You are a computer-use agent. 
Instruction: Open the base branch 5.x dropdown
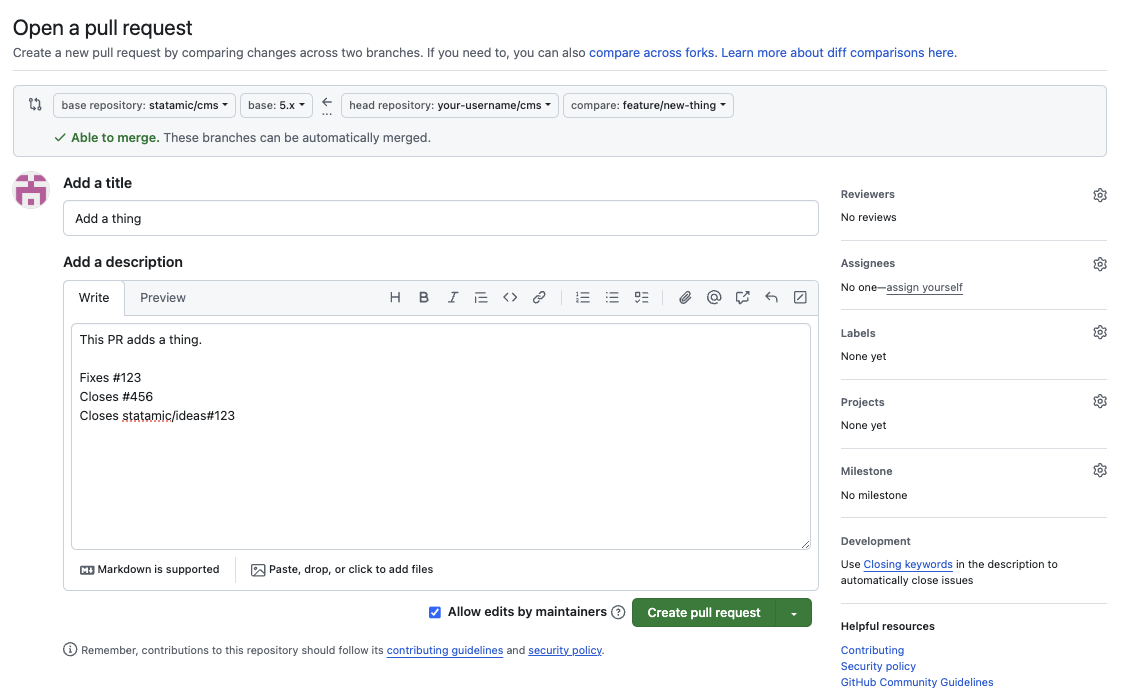coord(276,105)
